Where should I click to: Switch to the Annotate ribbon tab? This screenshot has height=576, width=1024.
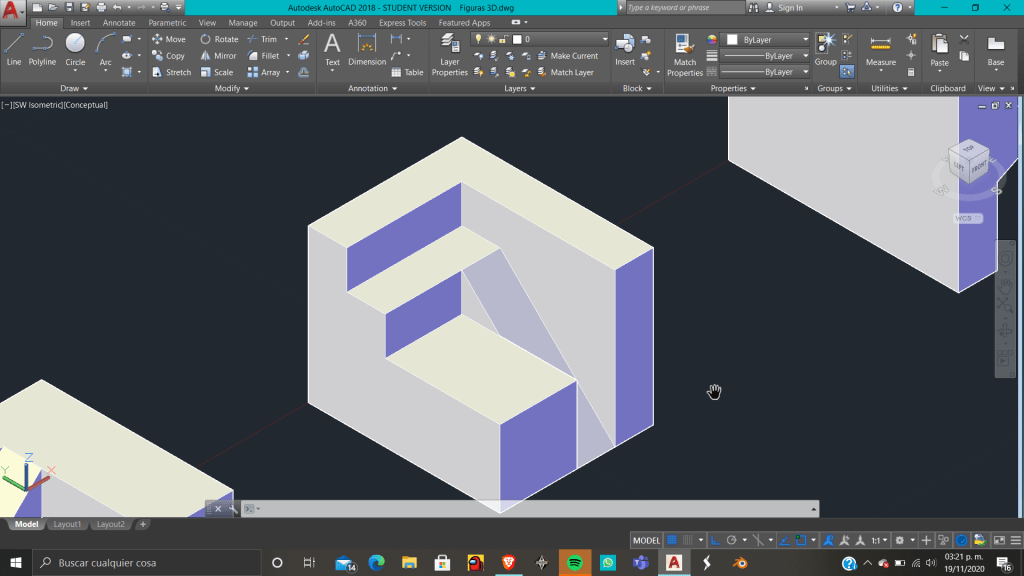coord(118,23)
